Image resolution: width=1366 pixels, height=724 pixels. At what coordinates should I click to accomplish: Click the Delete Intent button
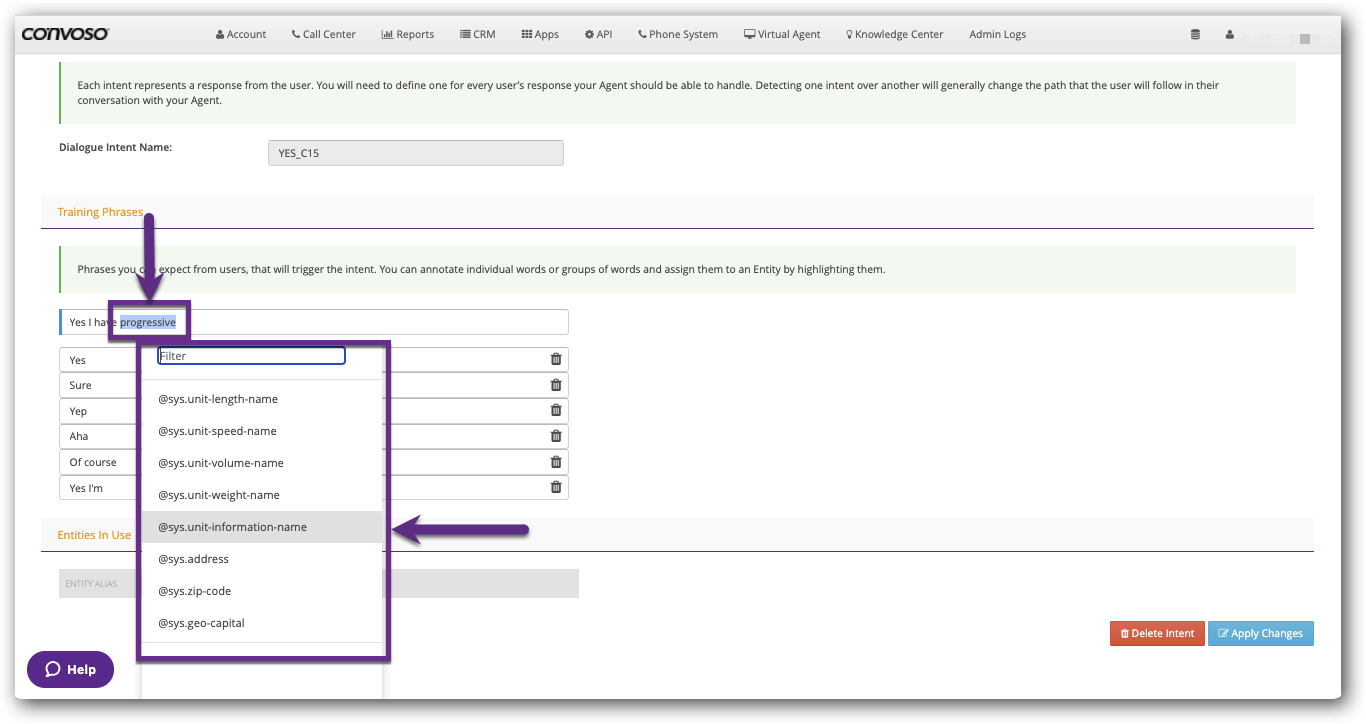click(x=1156, y=633)
